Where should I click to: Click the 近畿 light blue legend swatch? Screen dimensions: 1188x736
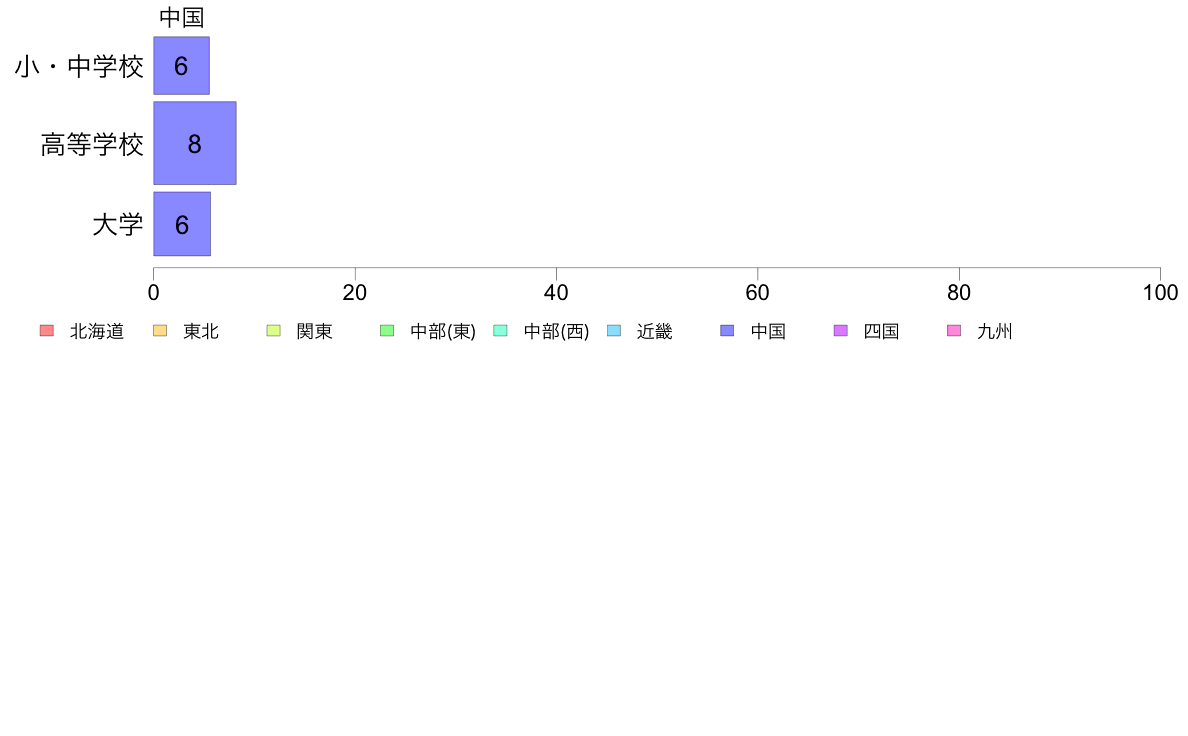tap(614, 330)
